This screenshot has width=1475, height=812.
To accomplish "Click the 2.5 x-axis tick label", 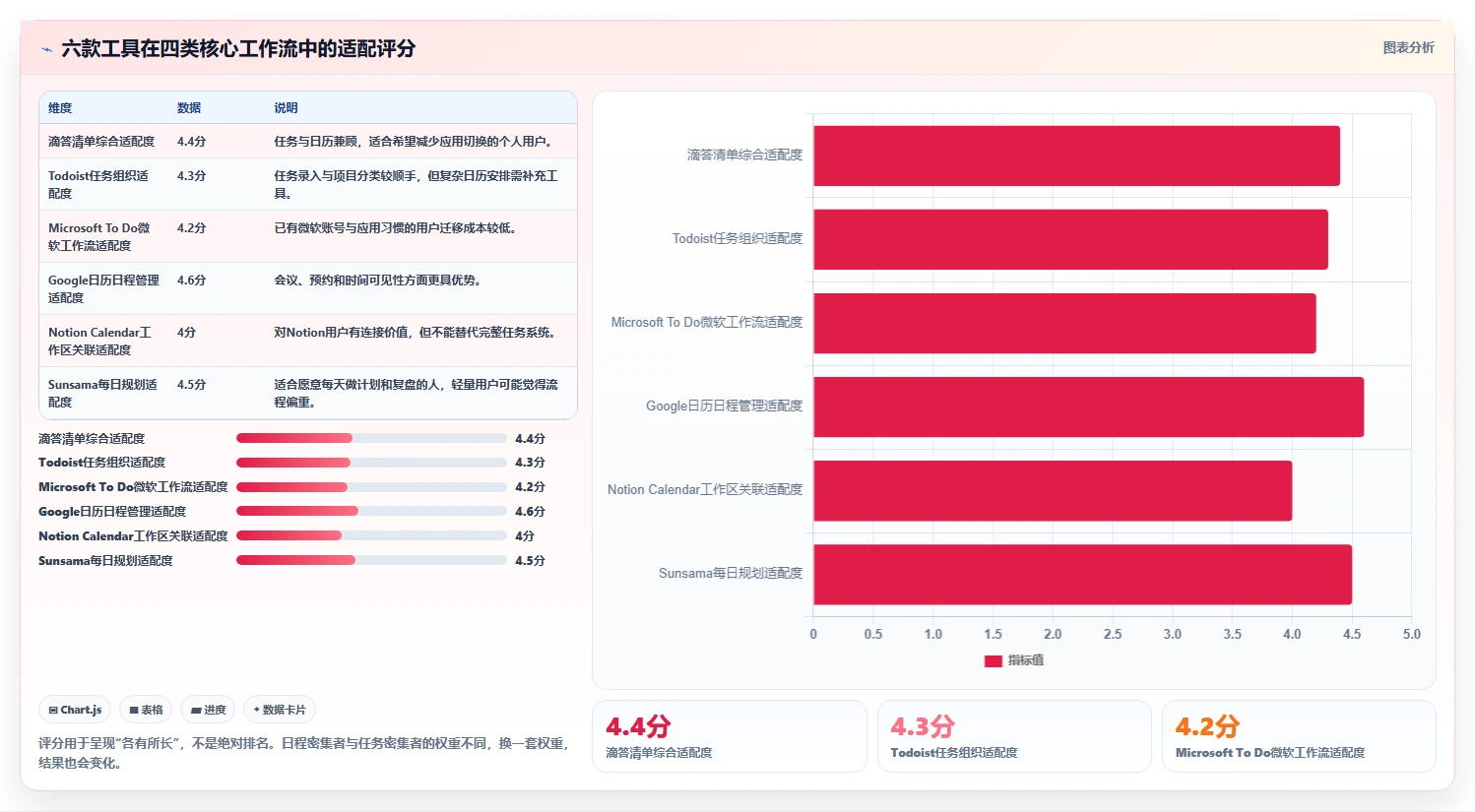I will 1113,635.
